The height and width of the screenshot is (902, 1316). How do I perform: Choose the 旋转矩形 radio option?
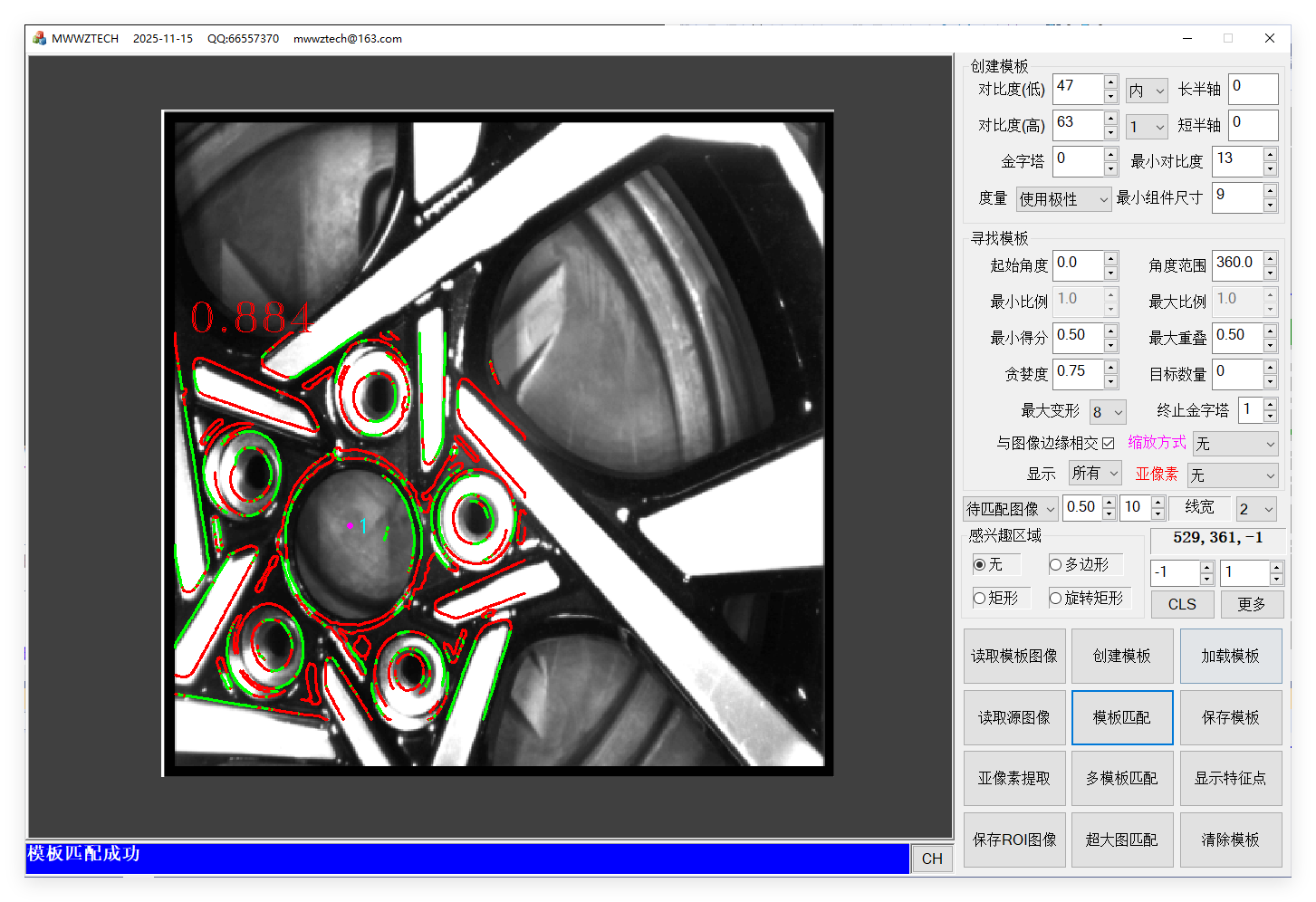(1055, 598)
